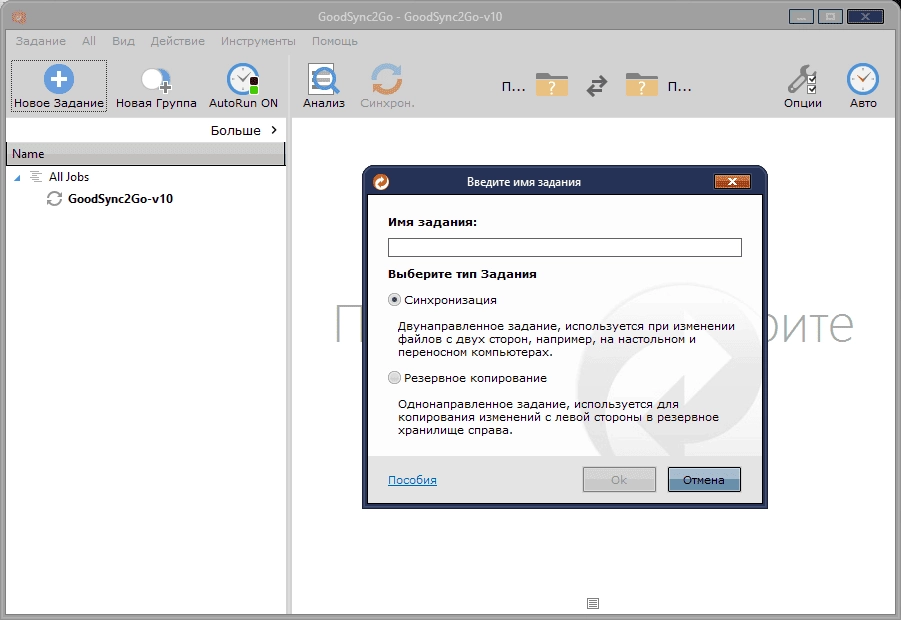Image resolution: width=901 pixels, height=620 pixels.
Task: Click the Новое Задание toolbar button
Action: click(59, 86)
